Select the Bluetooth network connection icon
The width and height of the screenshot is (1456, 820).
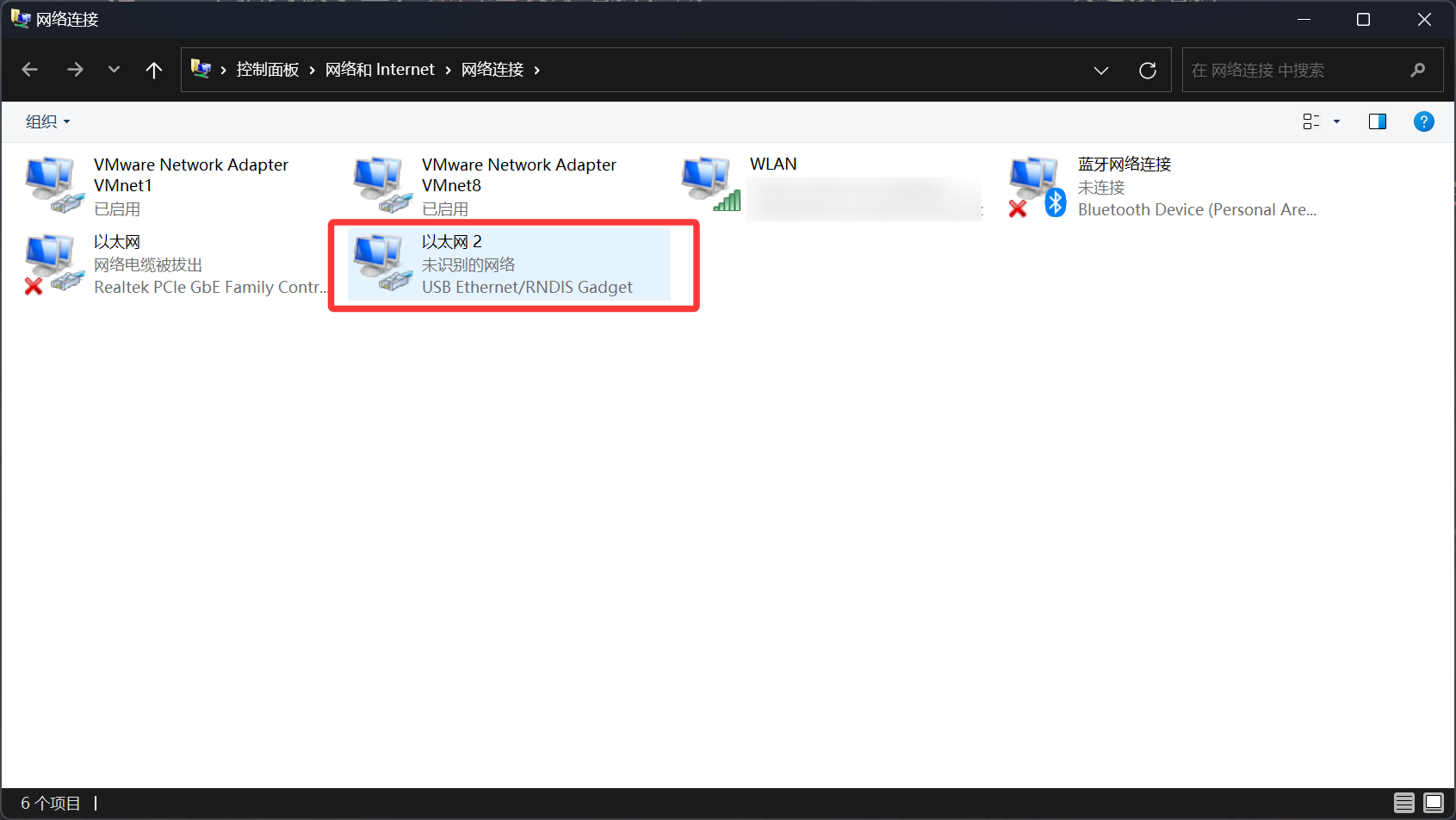point(1037,184)
